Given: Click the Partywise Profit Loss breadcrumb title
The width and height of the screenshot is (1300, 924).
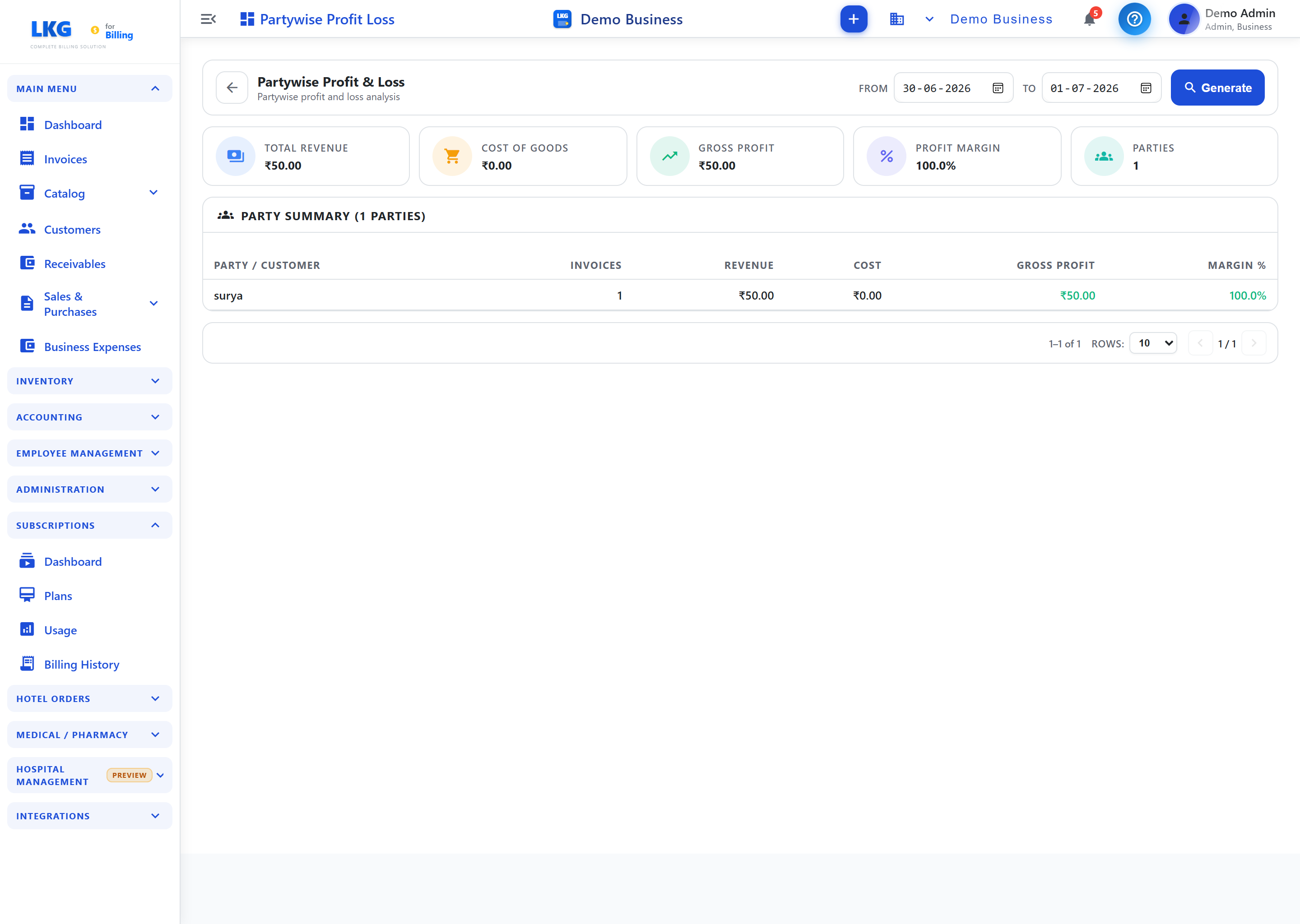Looking at the screenshot, I should click(327, 19).
